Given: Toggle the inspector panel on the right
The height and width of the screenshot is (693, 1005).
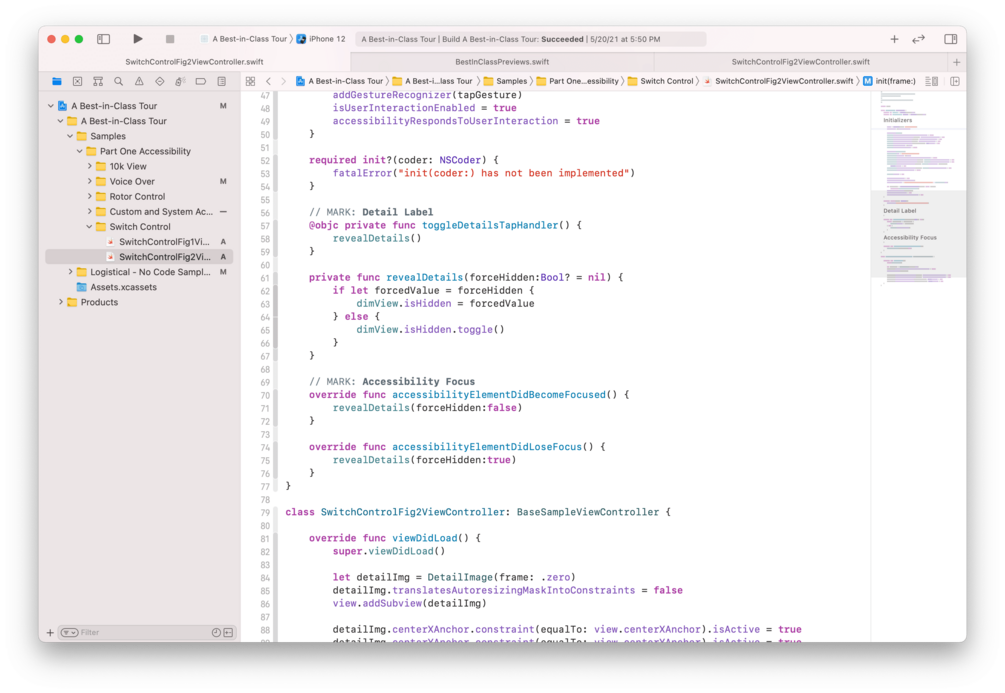Looking at the screenshot, I should (x=951, y=39).
